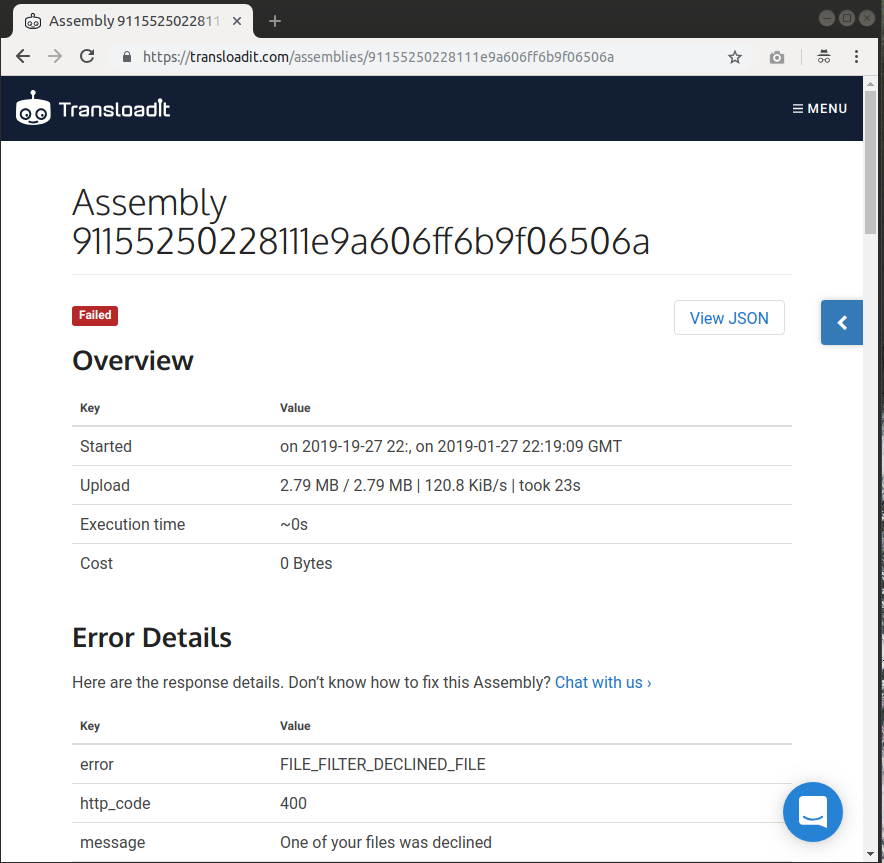Click the browser back arrow
Viewport: 884px width, 863px height.
tap(23, 56)
